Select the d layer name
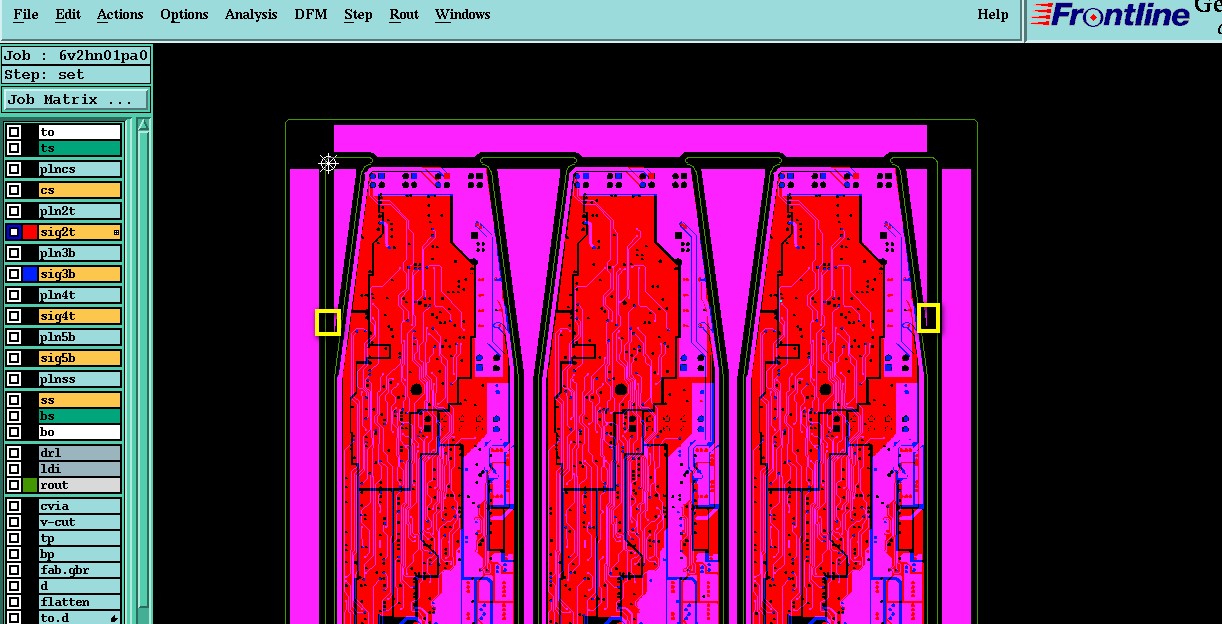The image size is (1222, 624). pyautogui.click(x=80, y=586)
